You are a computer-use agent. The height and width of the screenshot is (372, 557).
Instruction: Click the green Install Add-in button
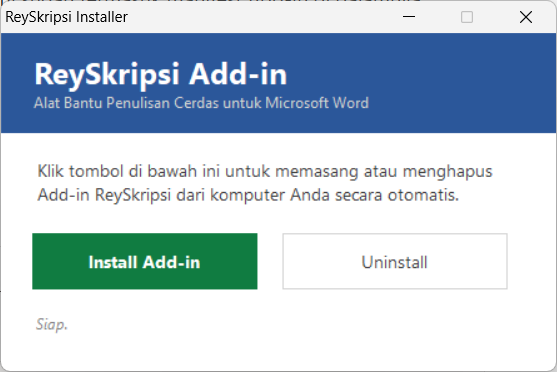pos(145,261)
